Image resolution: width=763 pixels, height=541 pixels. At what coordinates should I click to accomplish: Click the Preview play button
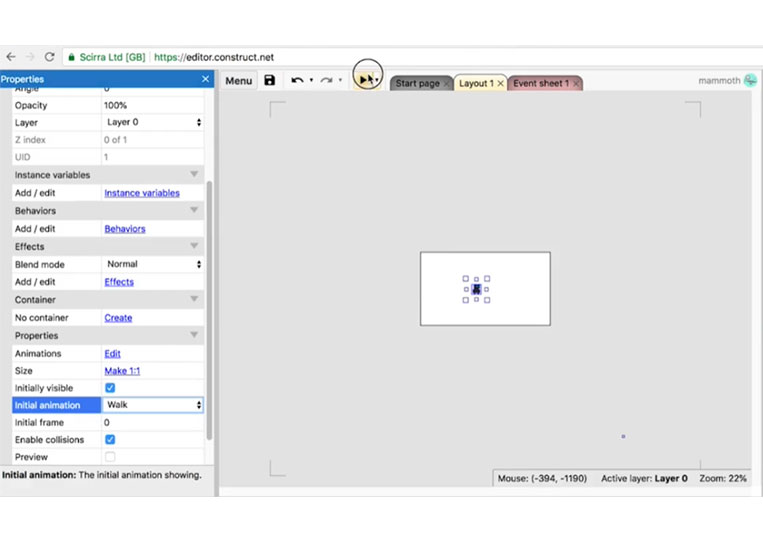click(x=364, y=80)
